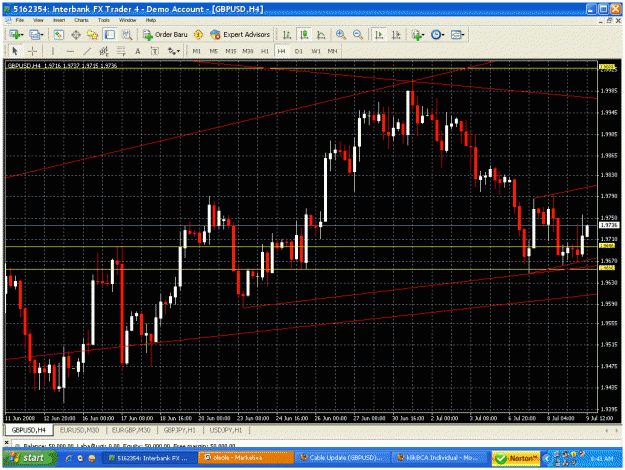Viewport: 625px width, 470px height.
Task: Open the File menu
Action: click(x=20, y=20)
